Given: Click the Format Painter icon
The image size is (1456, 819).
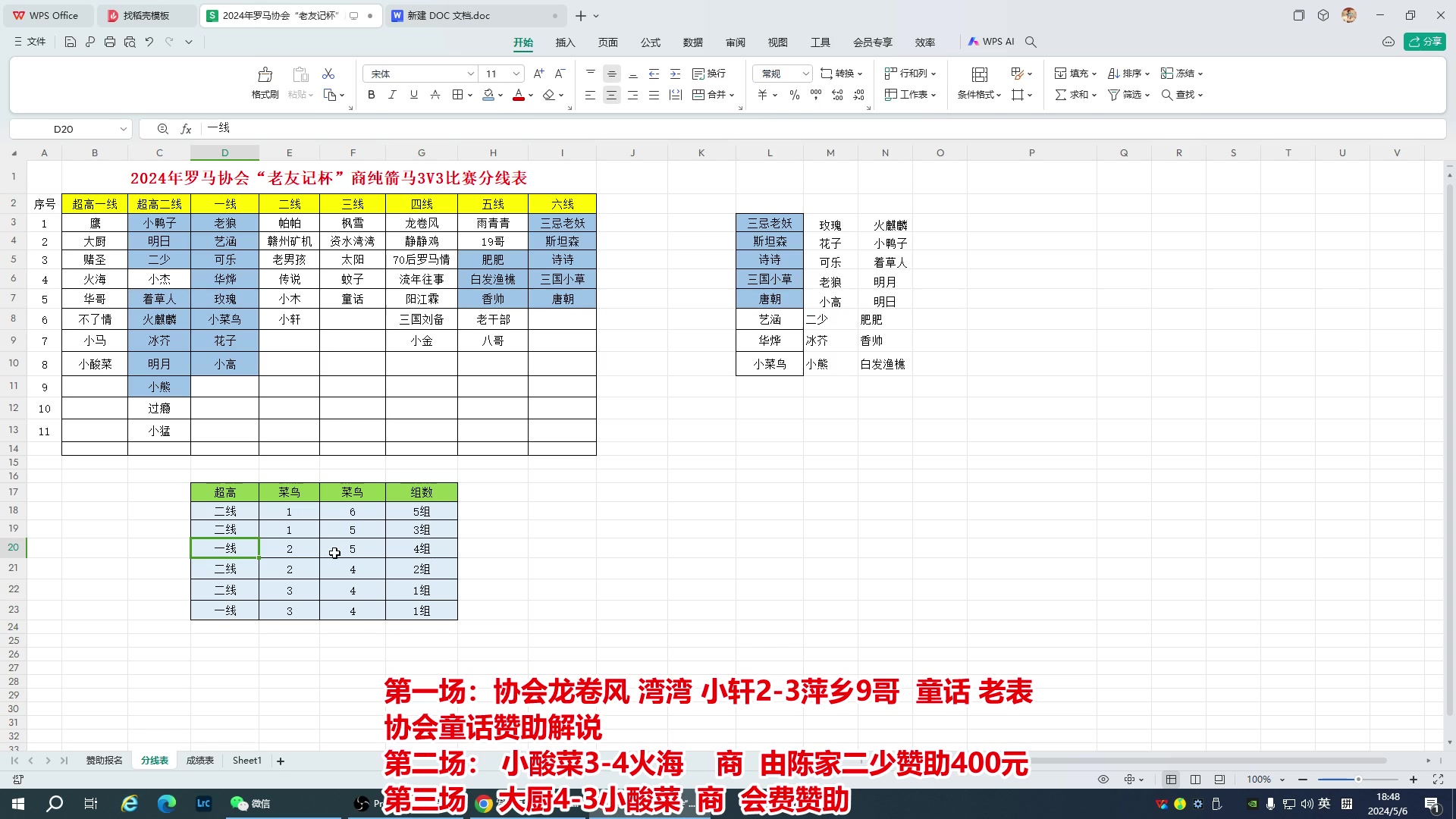Looking at the screenshot, I should click(x=265, y=74).
